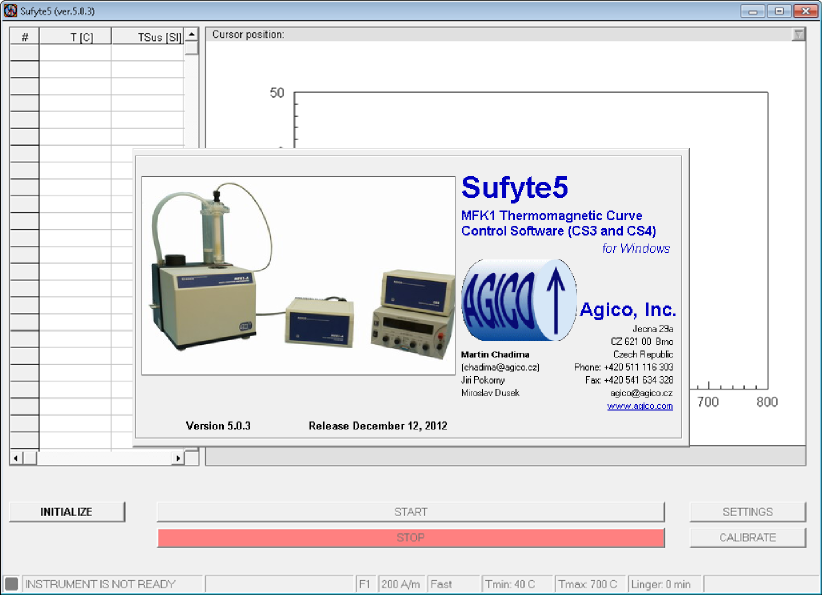This screenshot has width=822, height=595.
Task: Click the 'Phone: +420 511 116 303' text
Action: point(623,367)
